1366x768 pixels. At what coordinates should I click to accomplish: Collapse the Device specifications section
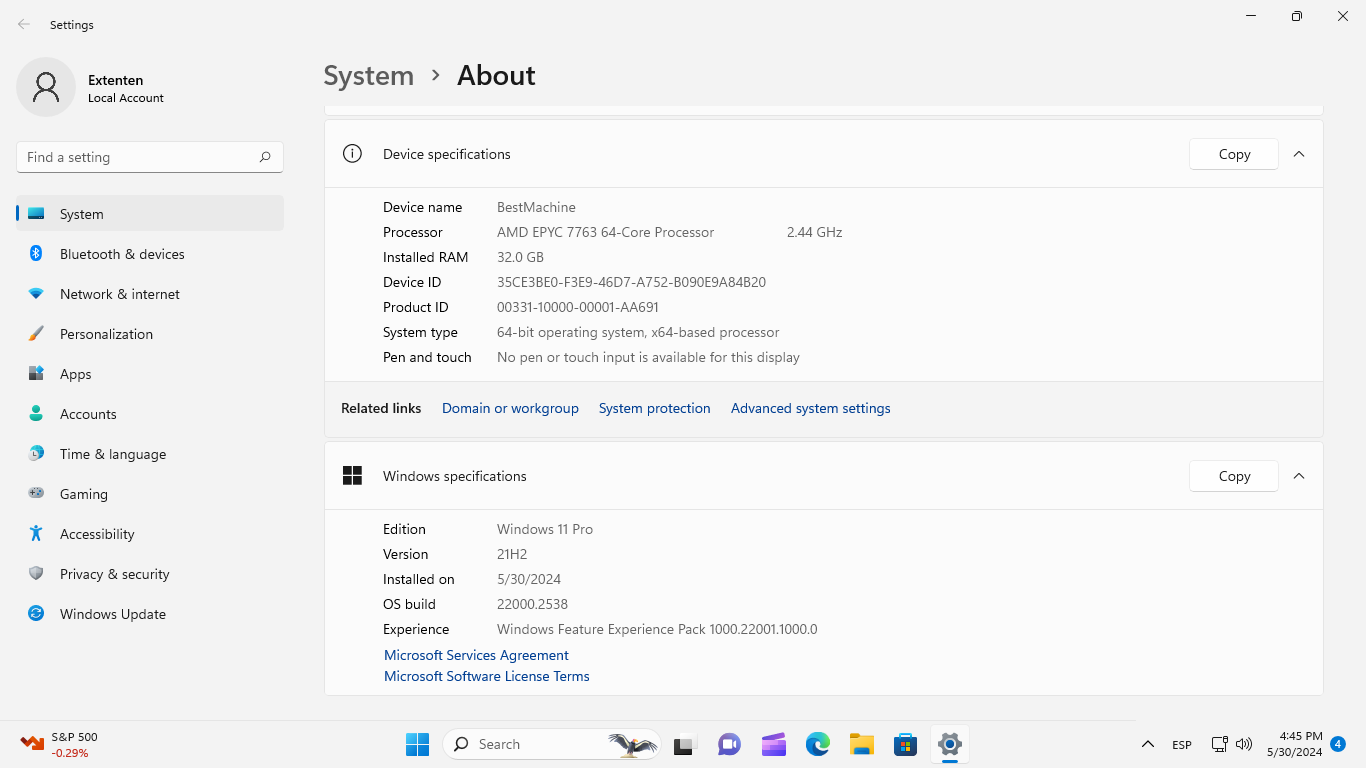coord(1299,154)
